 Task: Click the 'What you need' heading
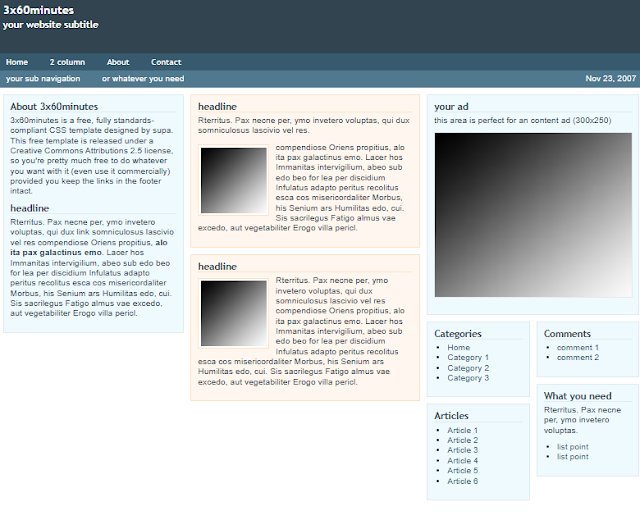[578, 396]
